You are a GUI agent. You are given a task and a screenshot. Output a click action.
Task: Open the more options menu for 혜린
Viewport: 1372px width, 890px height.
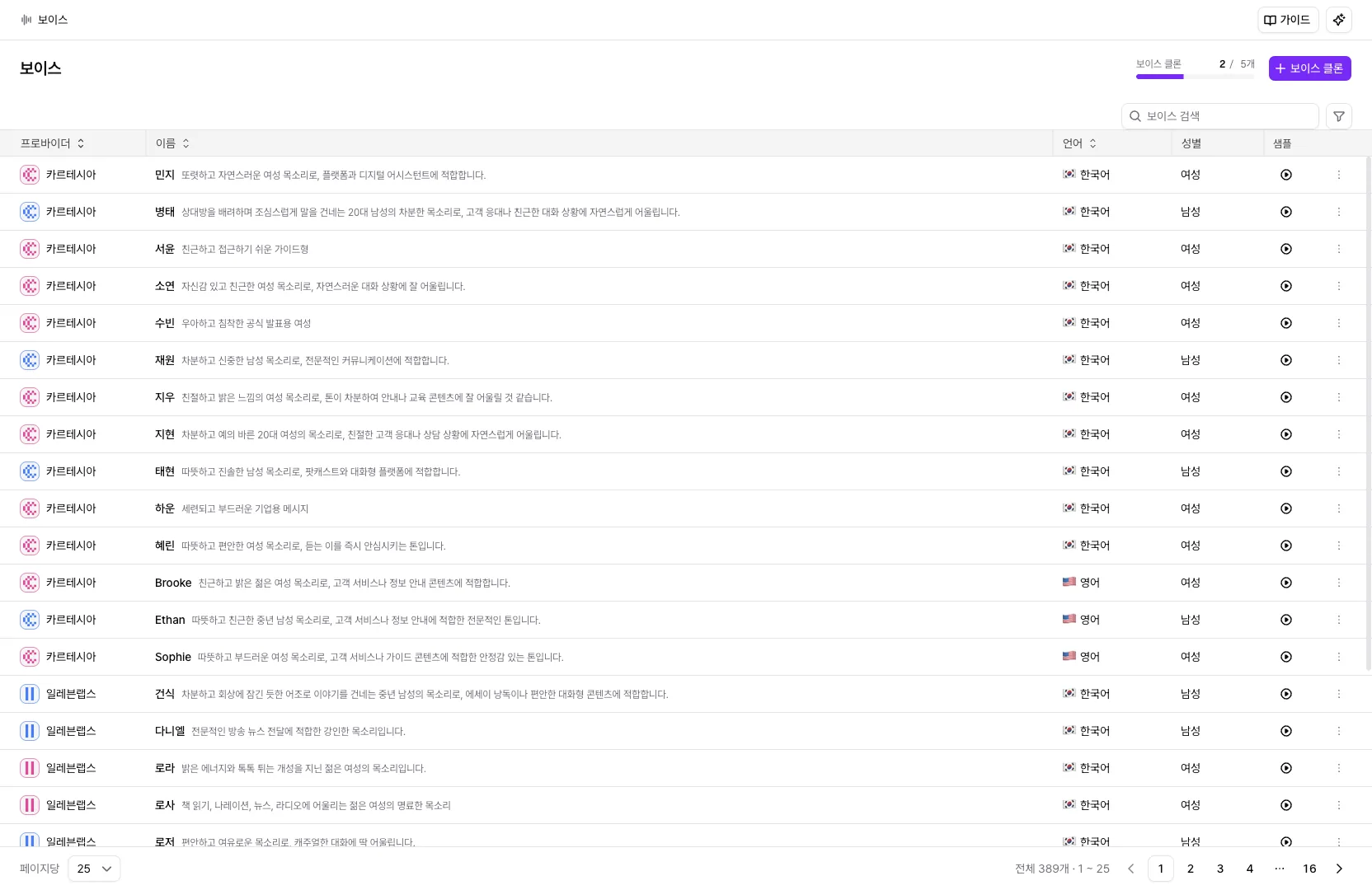[1339, 546]
